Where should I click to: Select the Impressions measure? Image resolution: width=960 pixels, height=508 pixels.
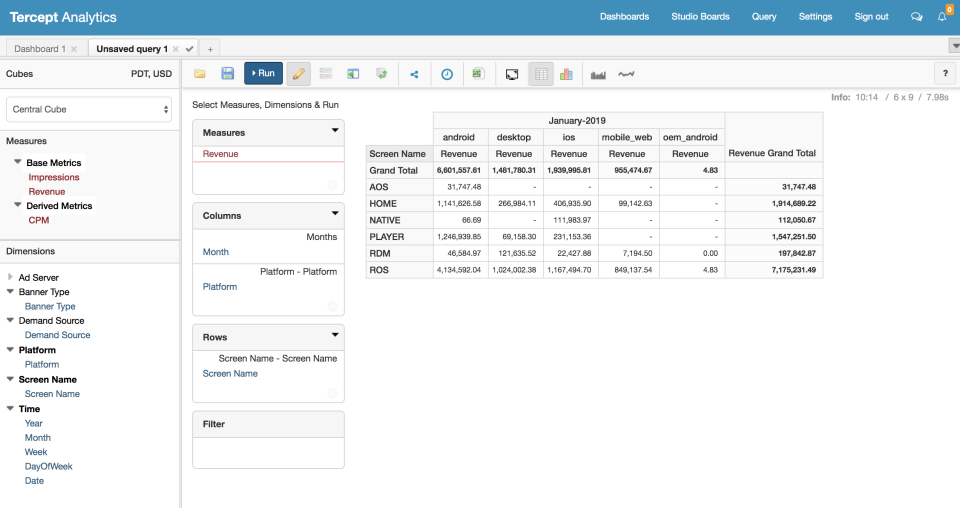tap(54, 177)
